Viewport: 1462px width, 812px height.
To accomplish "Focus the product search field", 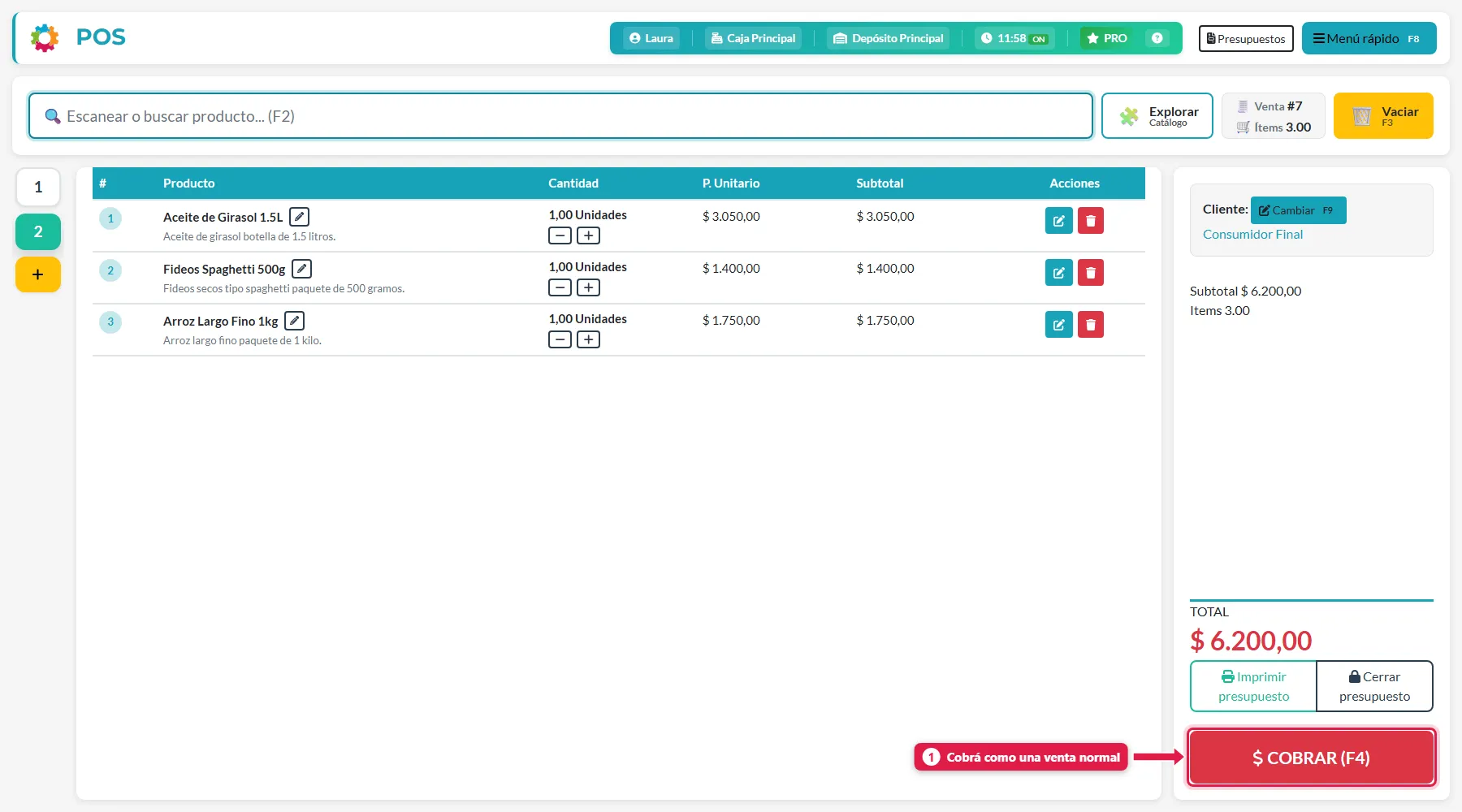I will click(x=560, y=116).
